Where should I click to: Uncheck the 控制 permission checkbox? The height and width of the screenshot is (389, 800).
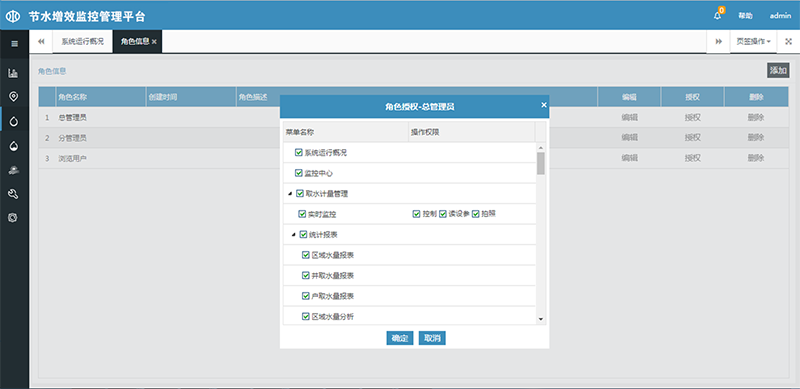(416, 214)
